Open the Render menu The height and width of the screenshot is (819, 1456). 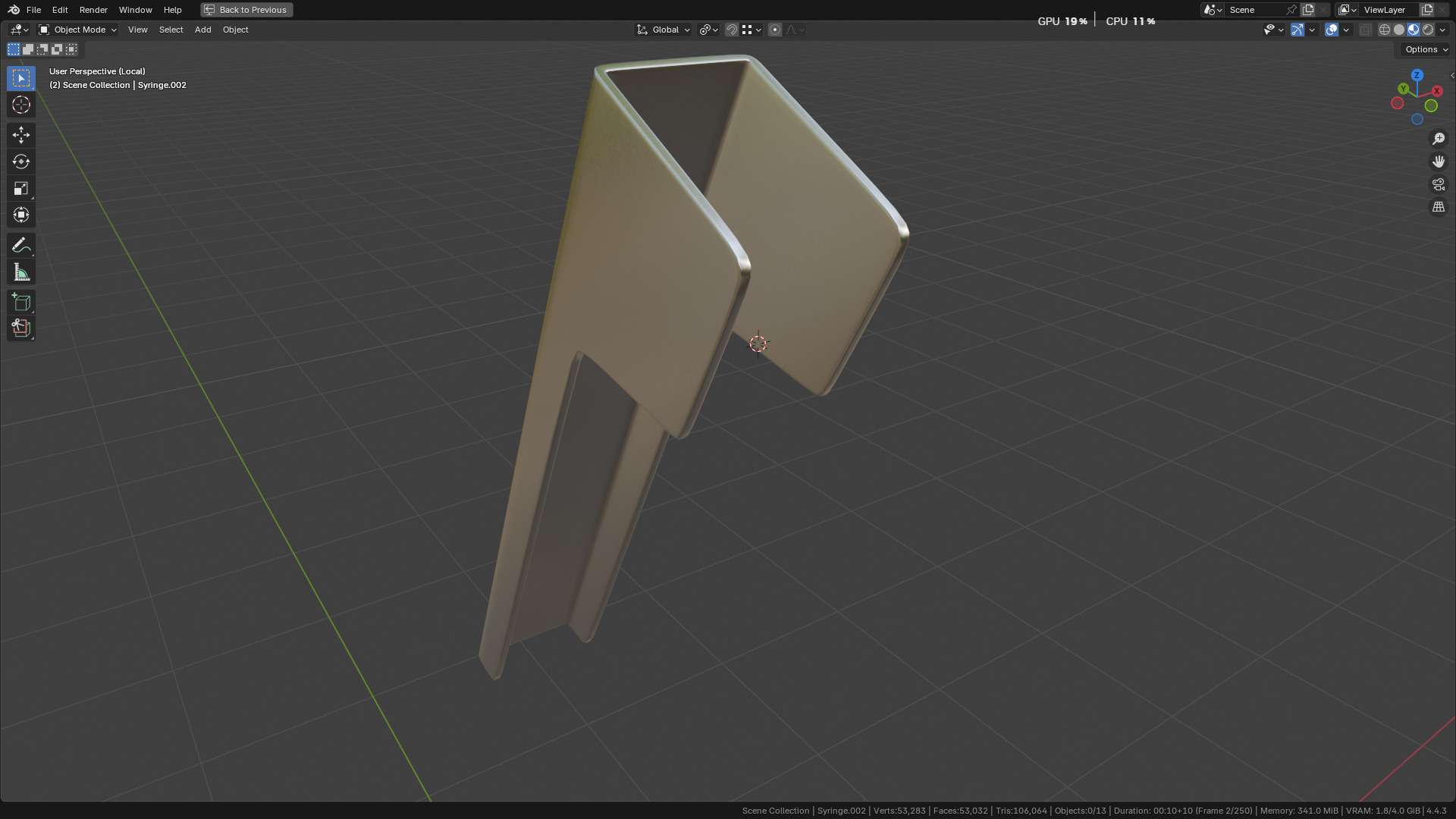[x=93, y=10]
